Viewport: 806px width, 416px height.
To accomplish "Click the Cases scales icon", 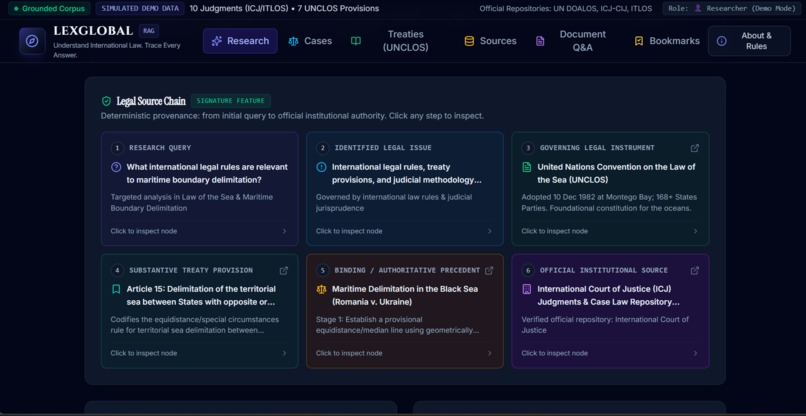I will [x=293, y=41].
